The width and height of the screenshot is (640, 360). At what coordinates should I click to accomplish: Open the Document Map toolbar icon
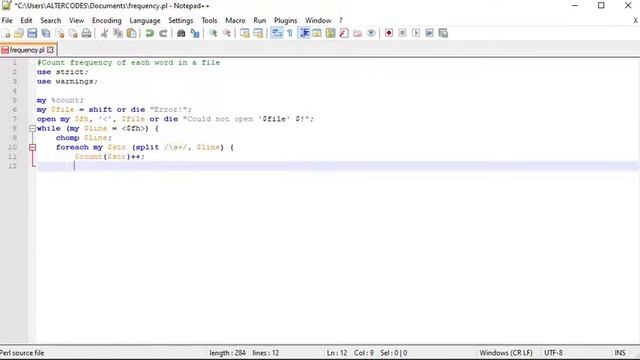tap(331, 33)
